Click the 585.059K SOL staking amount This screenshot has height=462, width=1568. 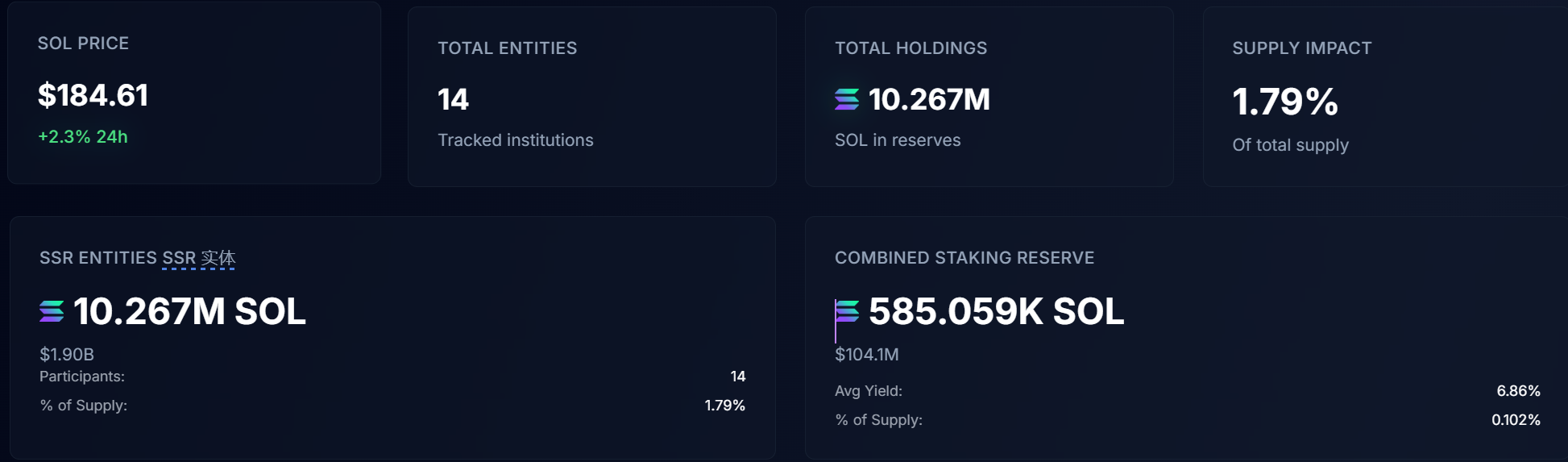point(996,311)
